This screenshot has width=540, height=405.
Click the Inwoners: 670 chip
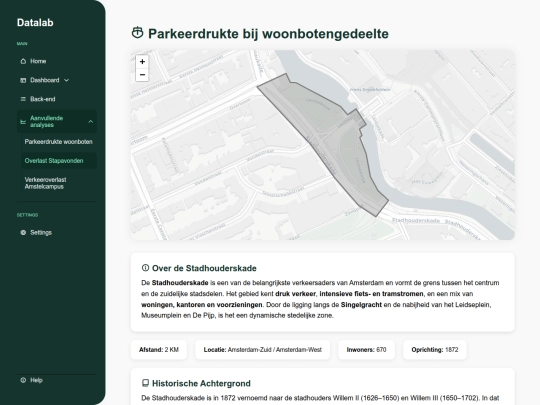tap(366, 350)
